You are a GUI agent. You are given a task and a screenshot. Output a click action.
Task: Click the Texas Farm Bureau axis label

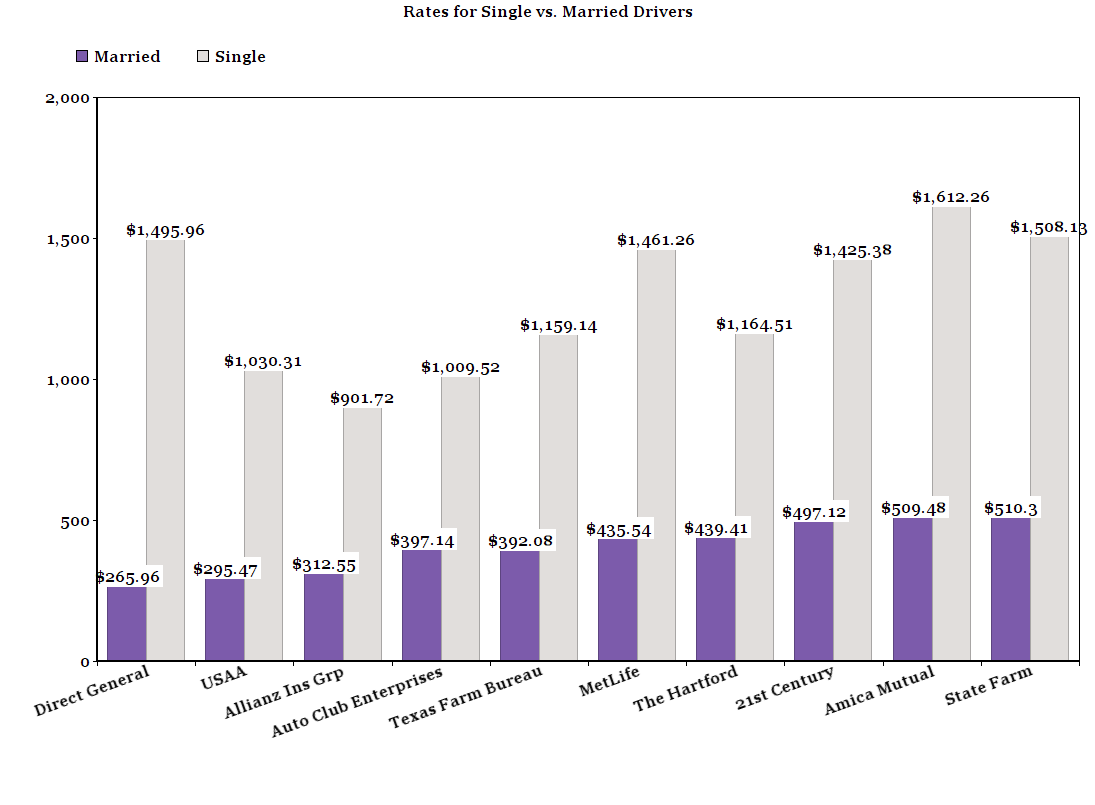(x=466, y=697)
